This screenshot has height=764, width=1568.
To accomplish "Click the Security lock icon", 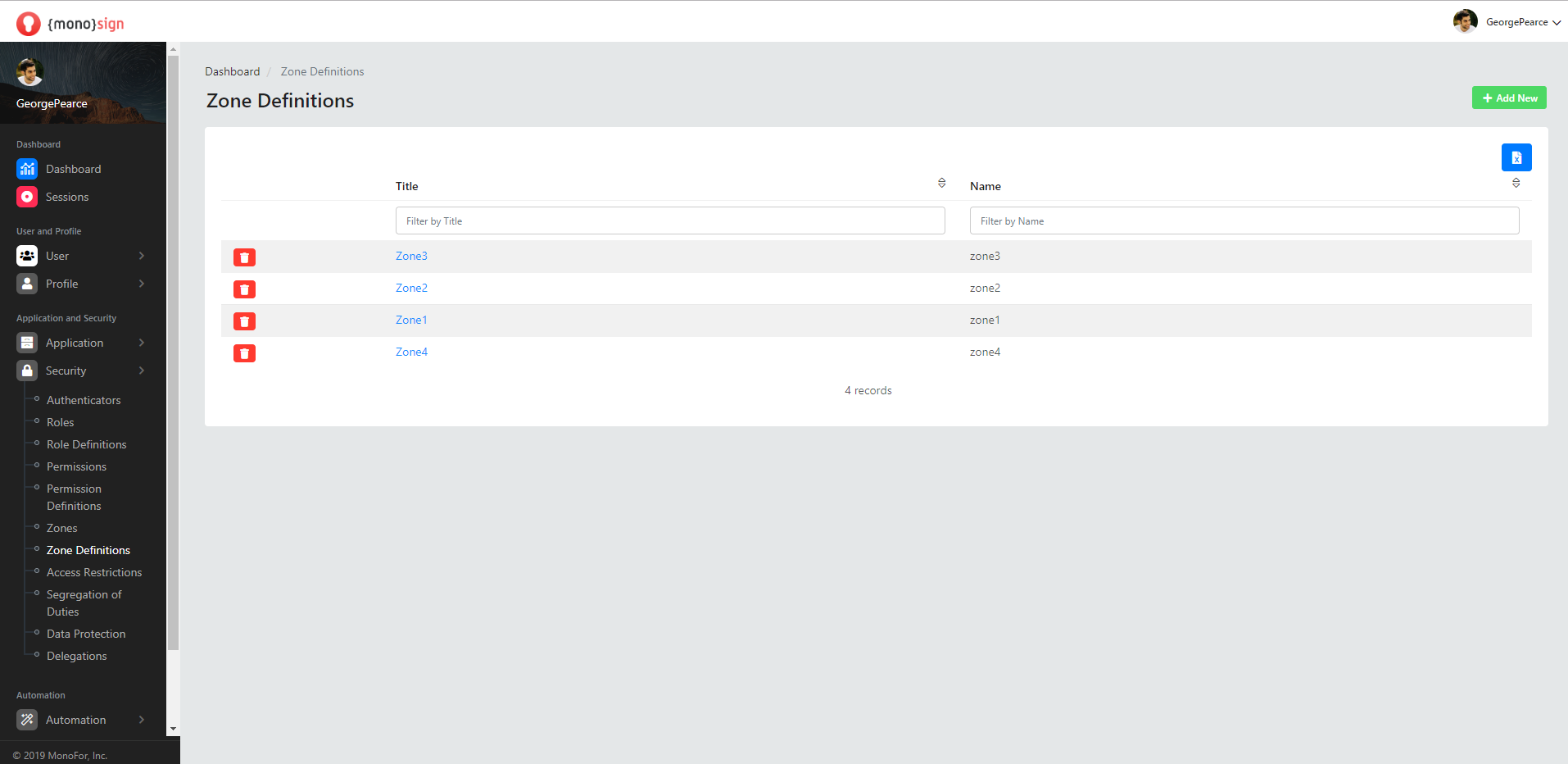I will click(x=27, y=371).
